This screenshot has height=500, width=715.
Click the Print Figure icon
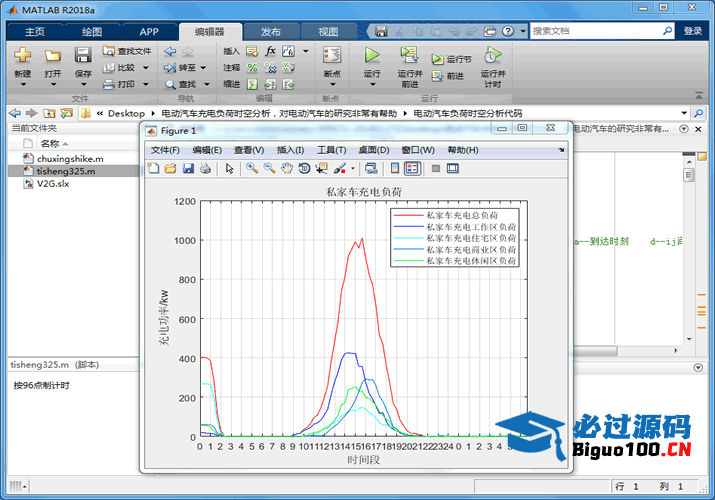tap(205, 169)
